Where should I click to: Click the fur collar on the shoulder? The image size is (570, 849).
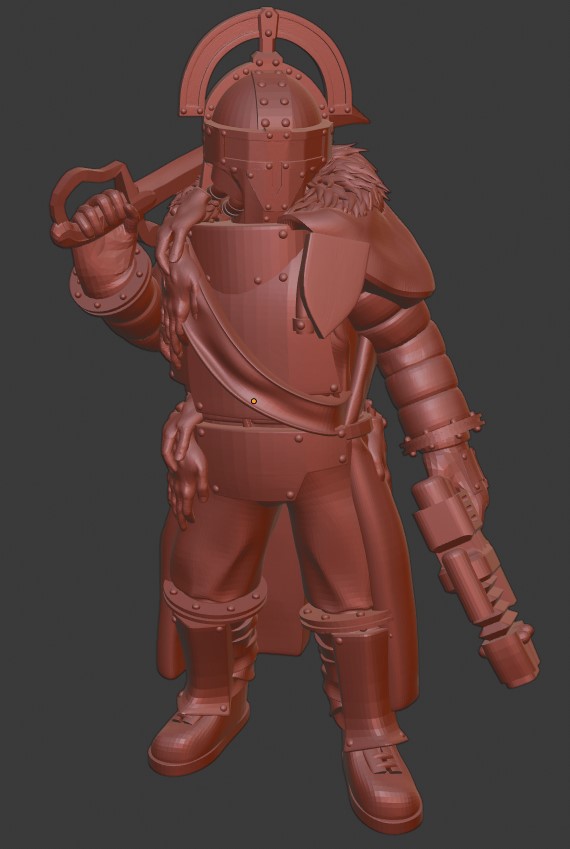click(346, 179)
